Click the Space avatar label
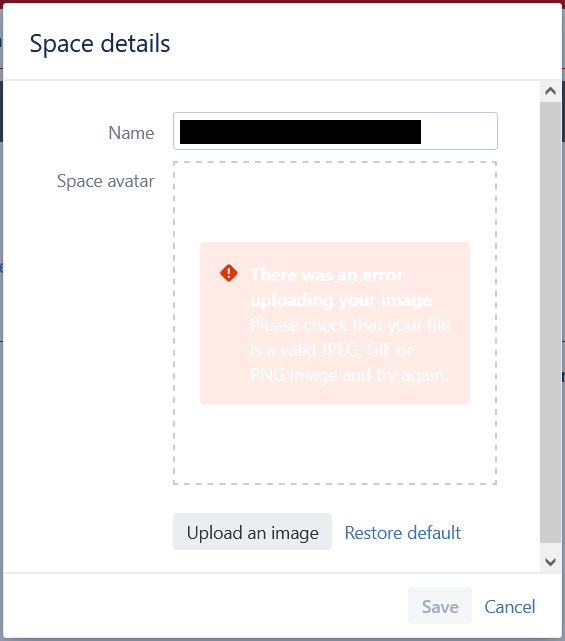This screenshot has height=641, width=565. (105, 181)
